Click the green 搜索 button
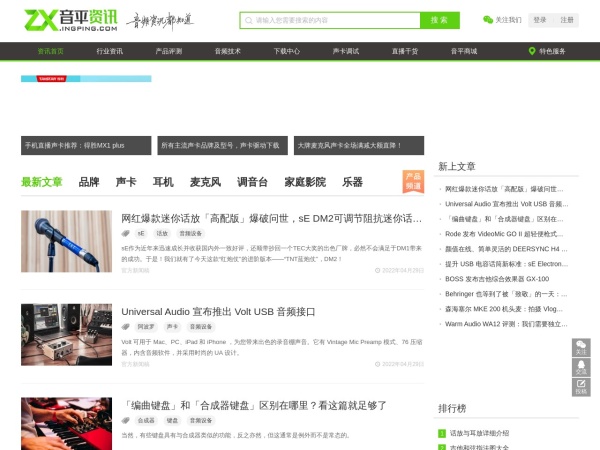Screen dimensions: 600x450 [440, 20]
